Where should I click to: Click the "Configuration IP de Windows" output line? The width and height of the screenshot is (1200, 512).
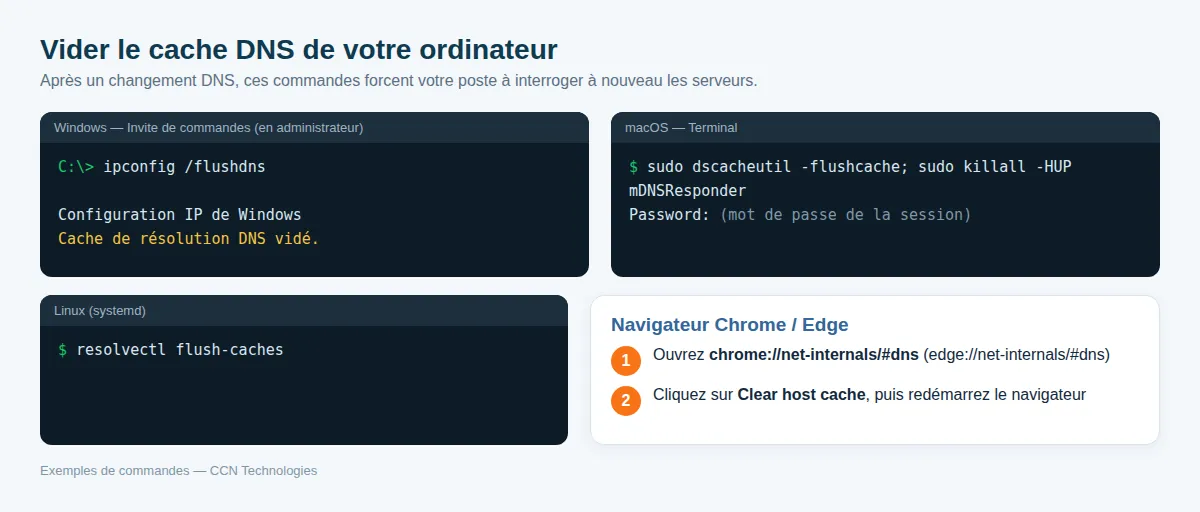[x=180, y=214]
